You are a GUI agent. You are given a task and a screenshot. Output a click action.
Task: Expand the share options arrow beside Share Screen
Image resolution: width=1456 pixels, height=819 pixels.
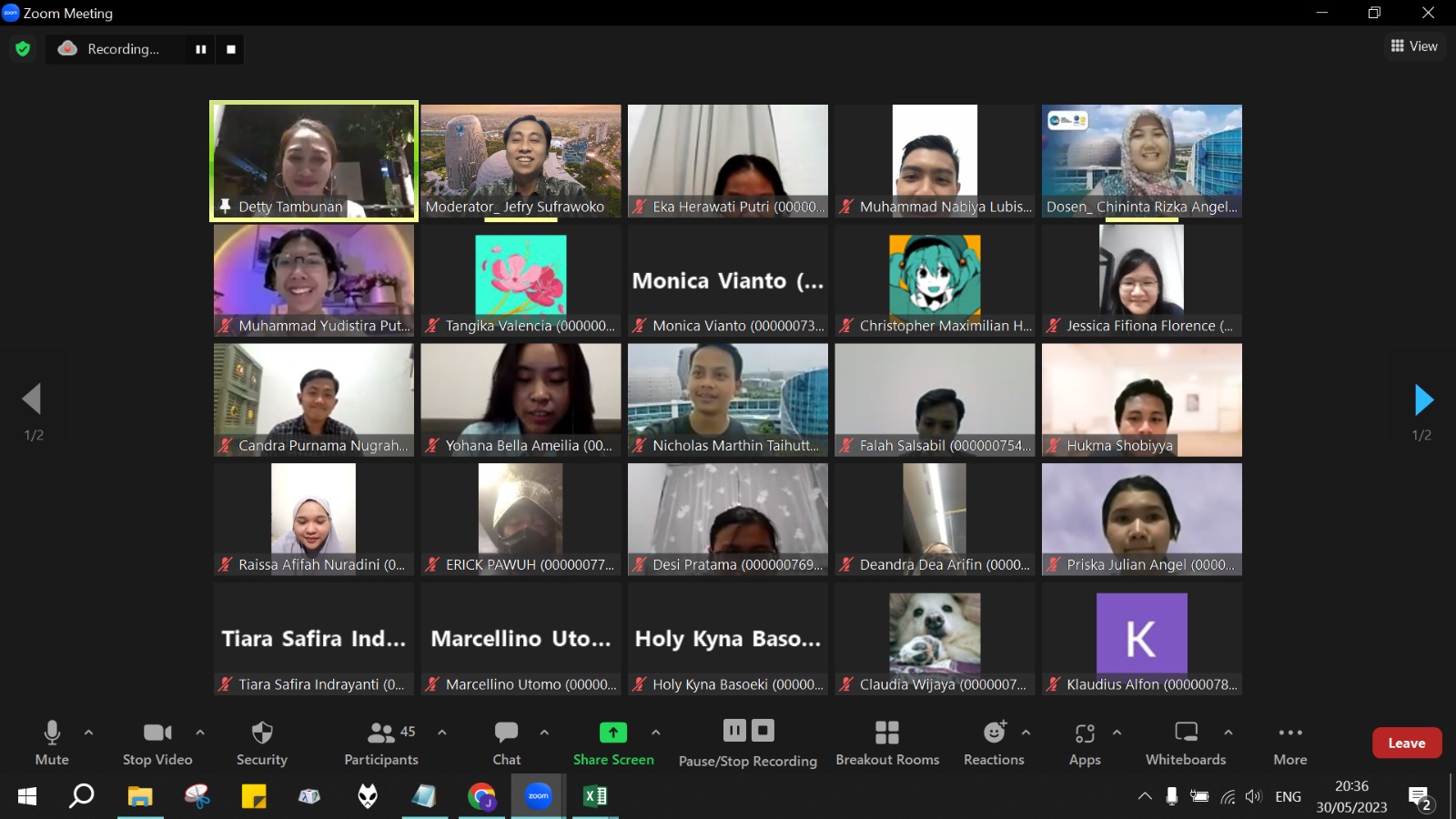pyautogui.click(x=655, y=732)
